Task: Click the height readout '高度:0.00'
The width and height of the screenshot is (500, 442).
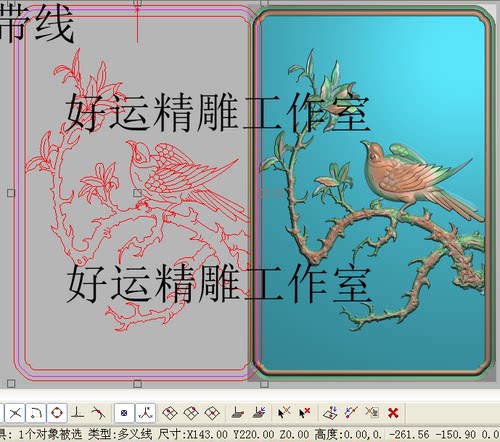Action: pyautogui.click(x=343, y=434)
